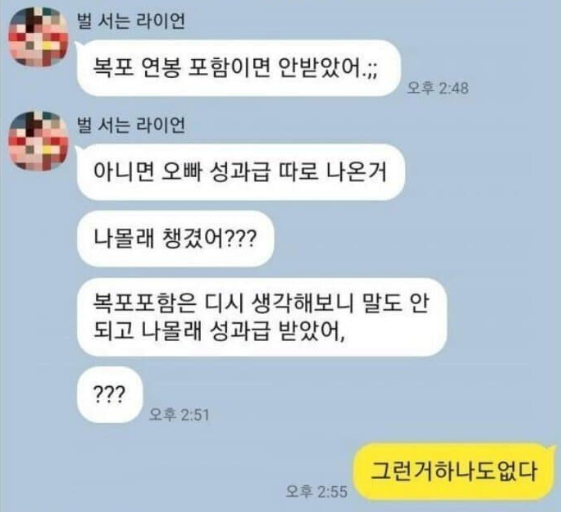This screenshot has height=512, width=561.
Task: Select the message 아니면 오빠 성과급 따로 나온거
Action: [241, 172]
